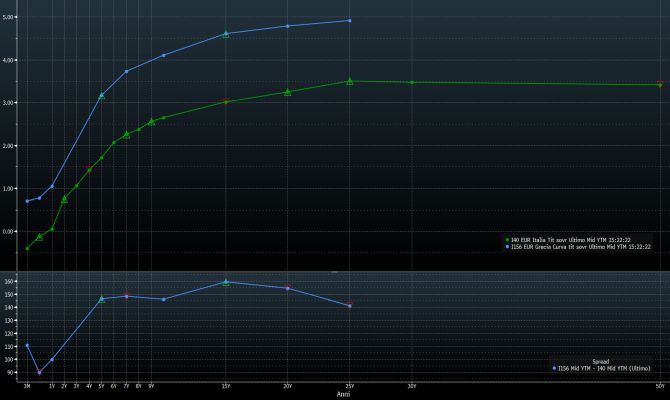670x400 pixels.
Task: Click the green triangle marker at 20Y on the Italia curve
Action: (x=288, y=92)
